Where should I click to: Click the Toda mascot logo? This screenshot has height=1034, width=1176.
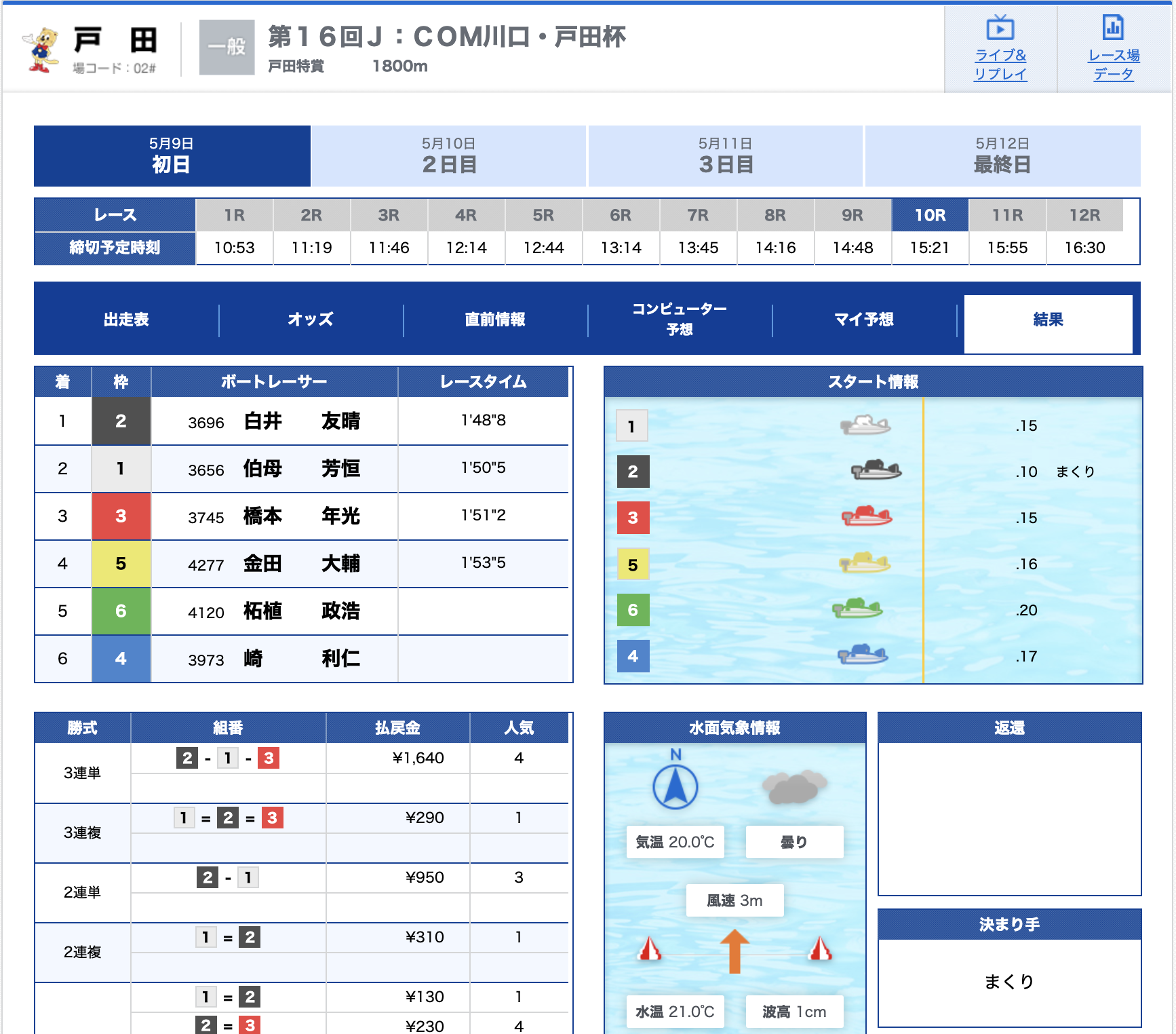pos(41,50)
